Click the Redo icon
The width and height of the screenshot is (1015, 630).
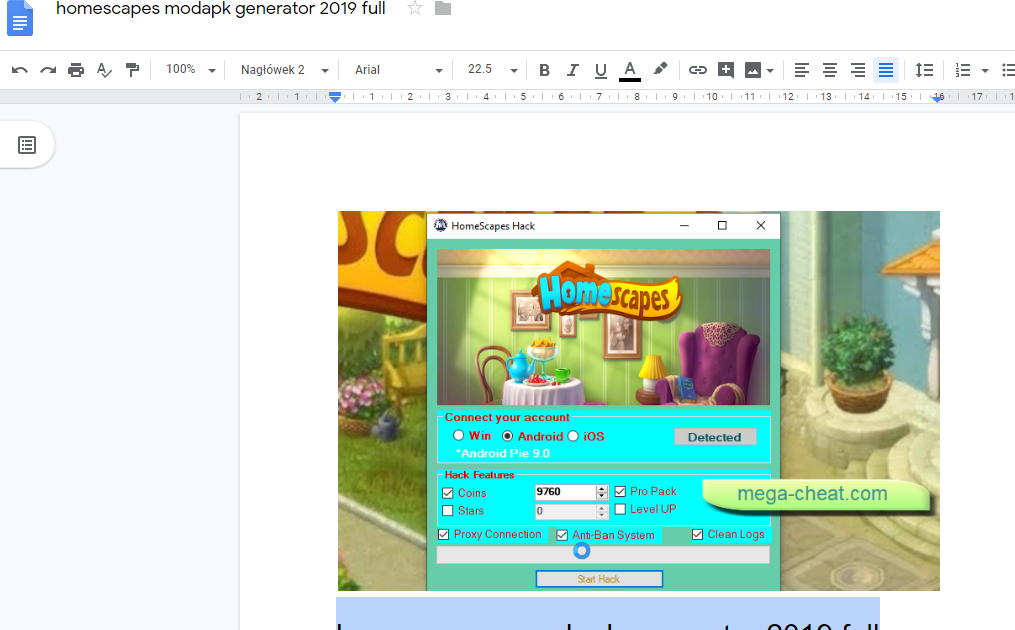click(x=47, y=70)
